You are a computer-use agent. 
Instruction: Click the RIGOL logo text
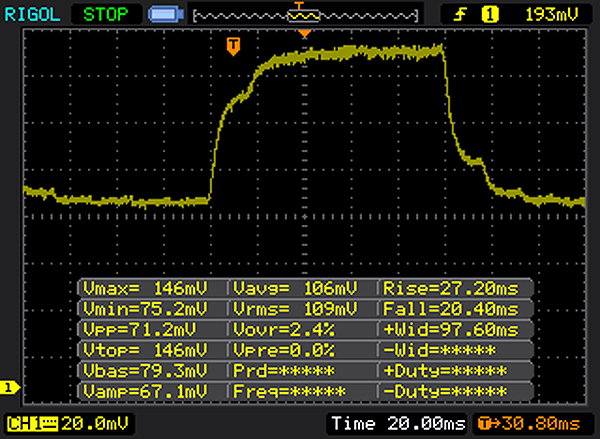[x=32, y=15]
